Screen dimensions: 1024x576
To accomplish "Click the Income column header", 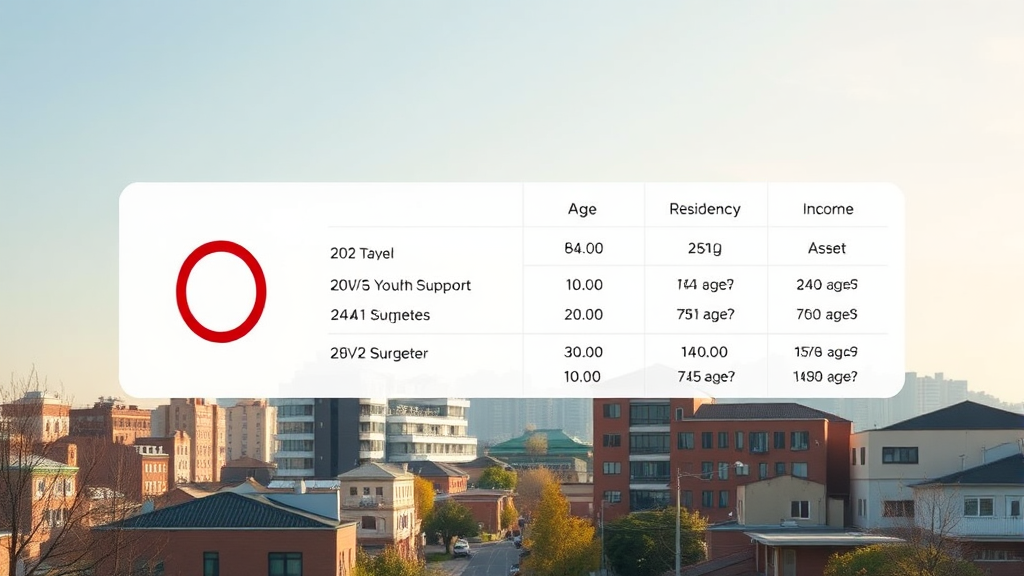I will tap(828, 209).
